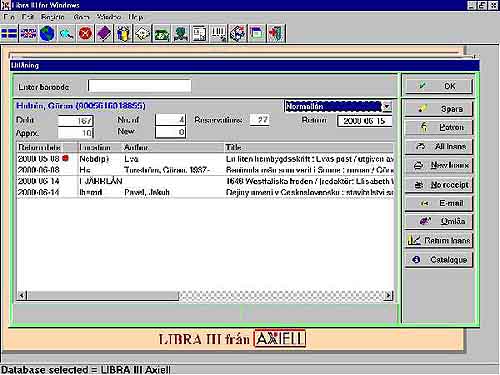Image resolution: width=500 pixels, height=375 pixels.
Task: Click the New field showing 0
Action: [170, 132]
